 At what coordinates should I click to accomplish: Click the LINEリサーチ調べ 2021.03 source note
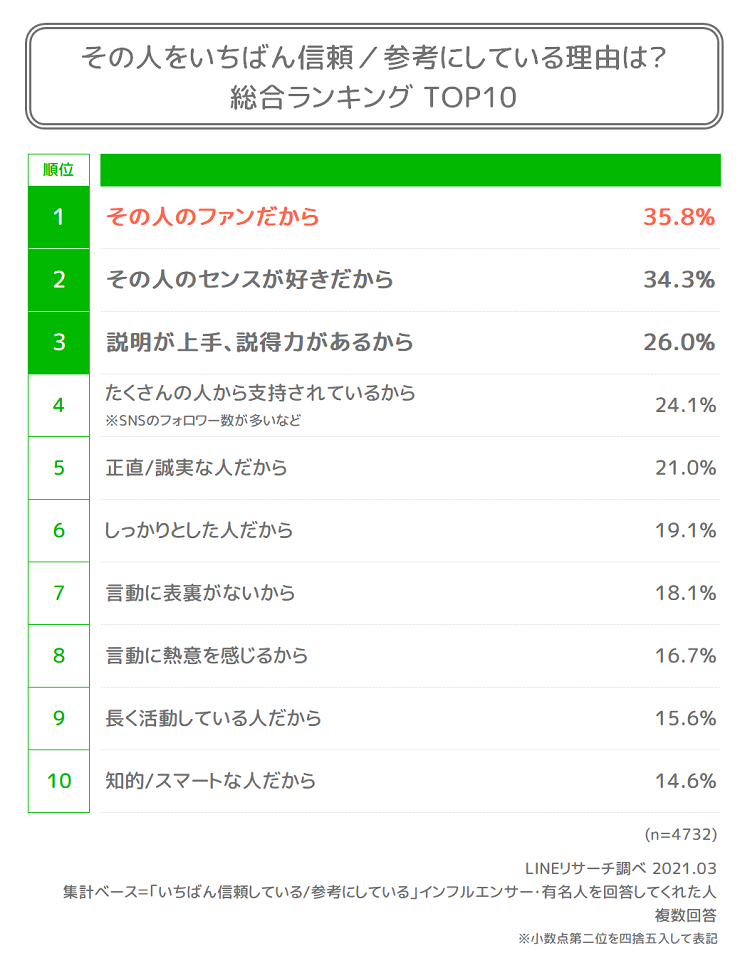coord(620,869)
